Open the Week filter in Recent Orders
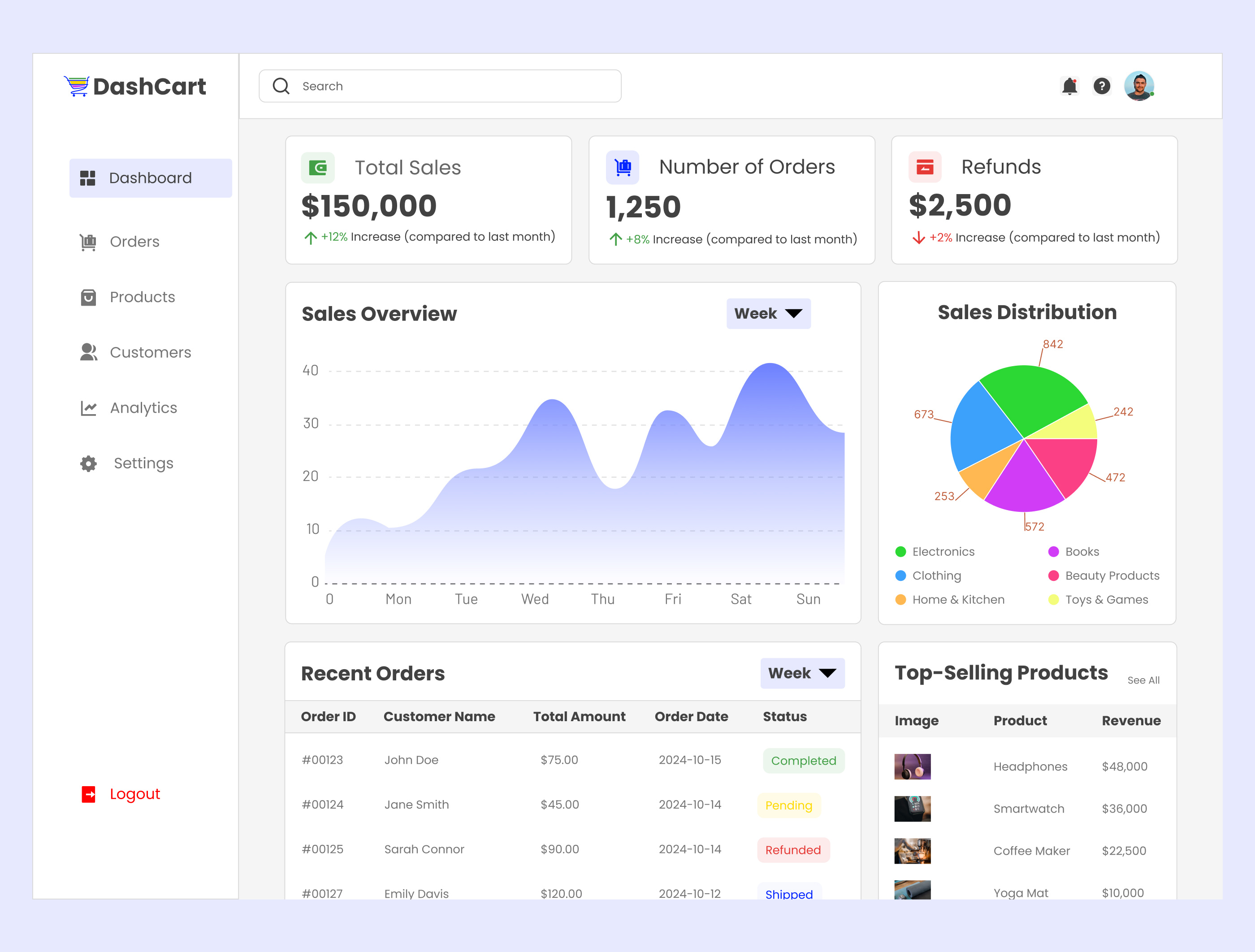This screenshot has height=952, width=1255. (x=802, y=673)
